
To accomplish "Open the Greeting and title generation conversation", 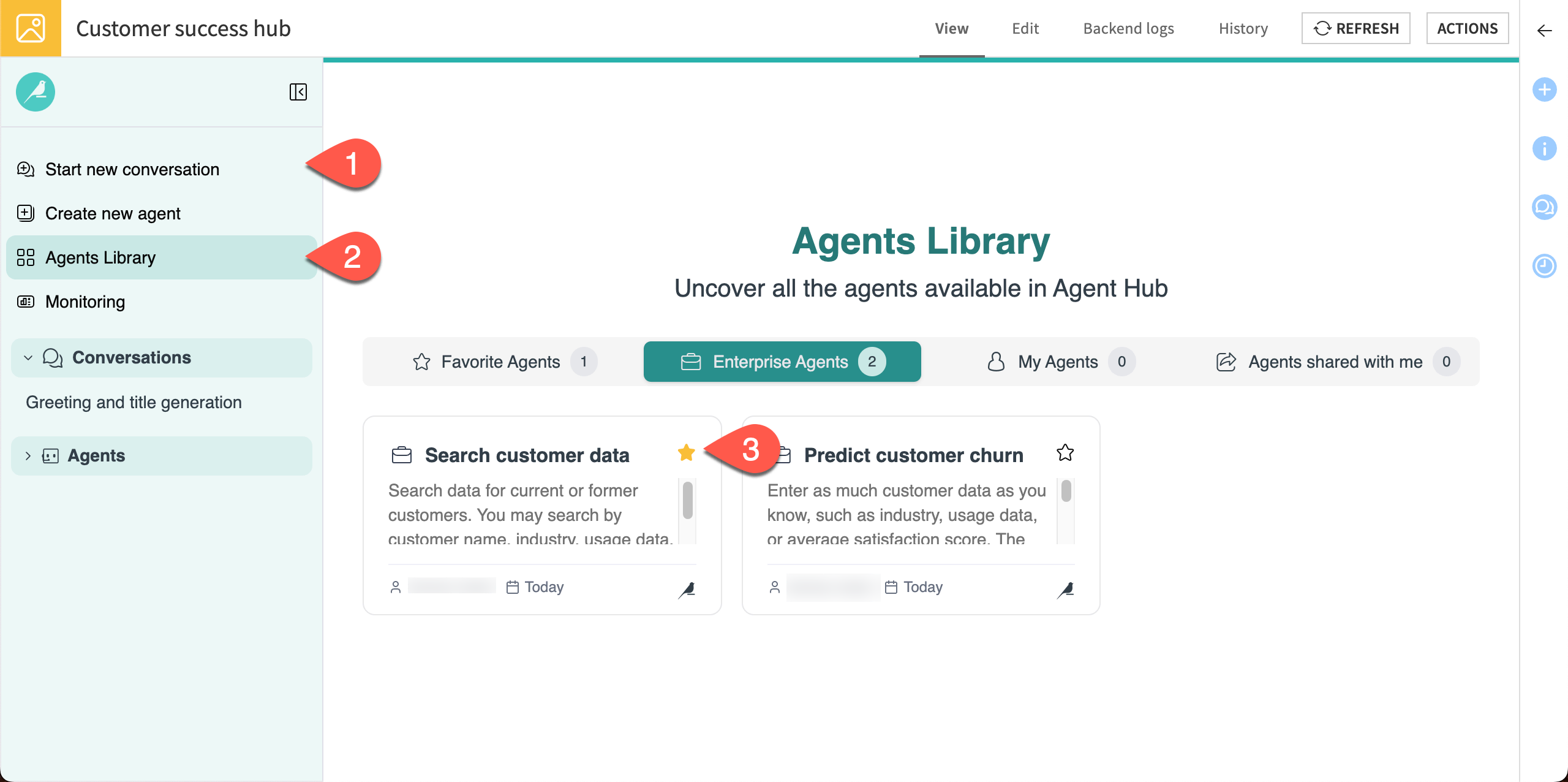I will click(x=134, y=402).
